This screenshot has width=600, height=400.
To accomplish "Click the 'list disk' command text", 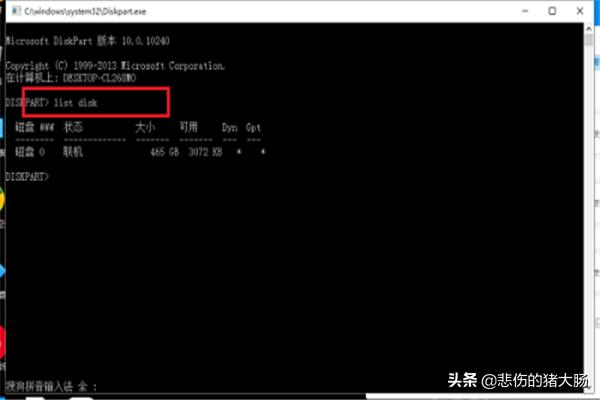I will click(75, 103).
